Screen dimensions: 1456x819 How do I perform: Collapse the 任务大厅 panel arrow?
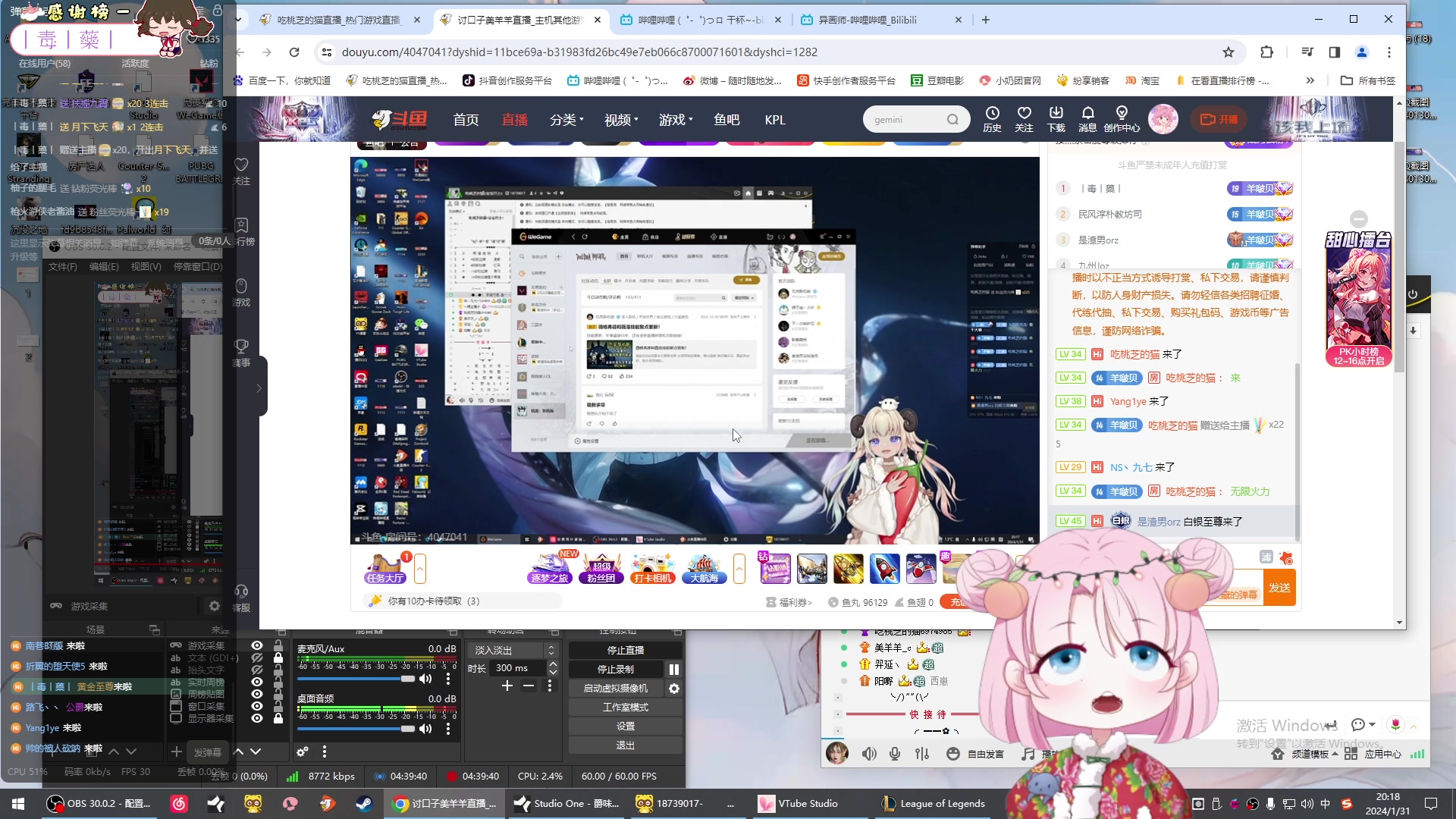(420, 569)
